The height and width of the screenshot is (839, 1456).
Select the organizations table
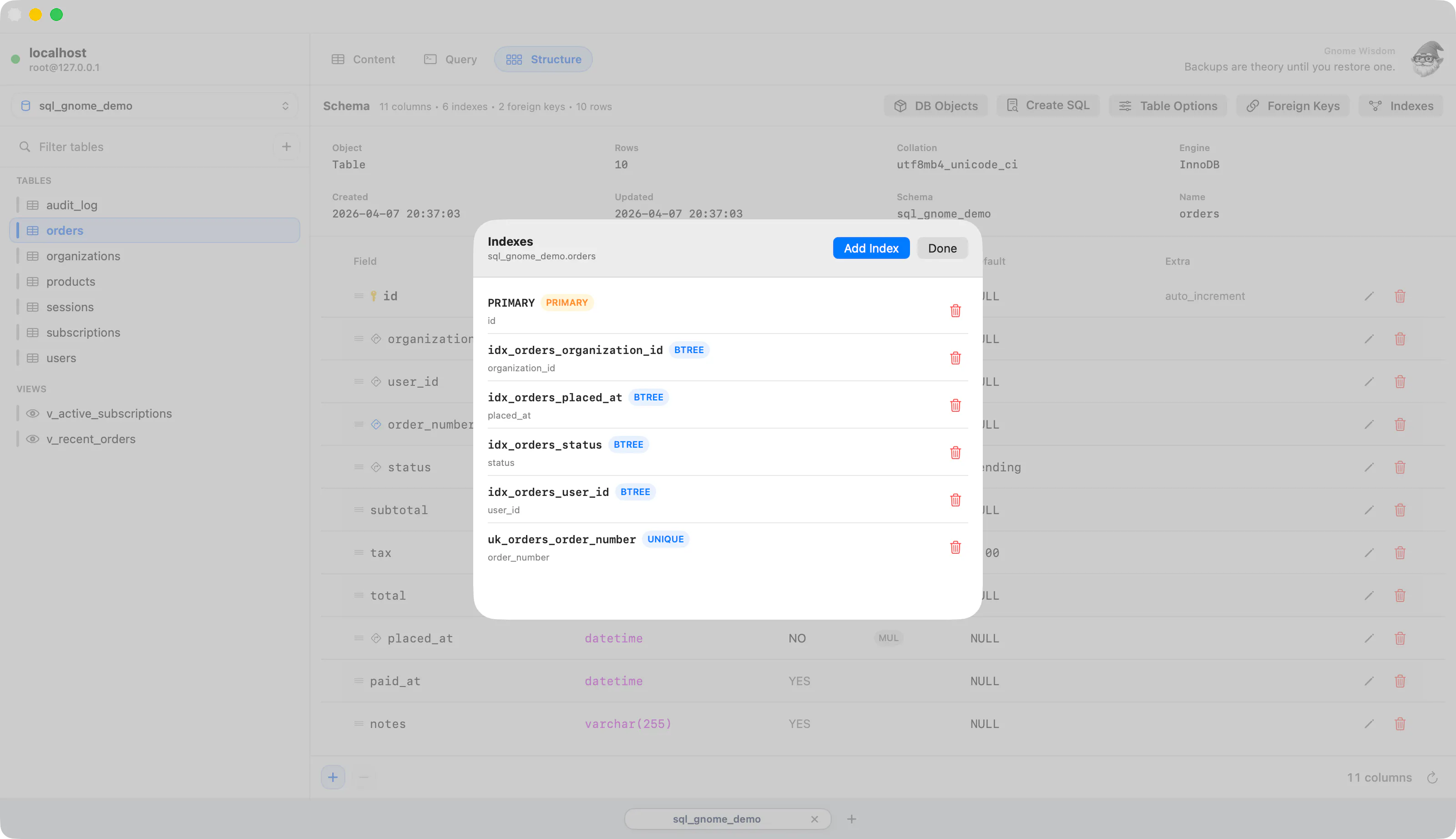pyautogui.click(x=154, y=256)
